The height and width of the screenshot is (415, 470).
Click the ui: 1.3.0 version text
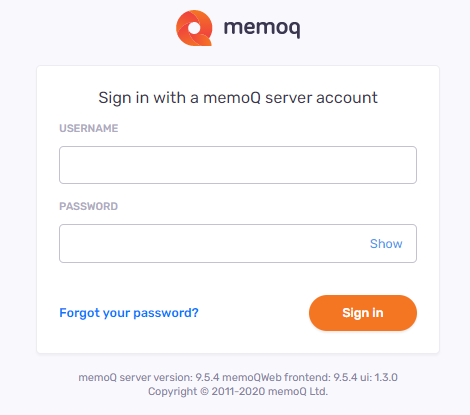point(379,377)
